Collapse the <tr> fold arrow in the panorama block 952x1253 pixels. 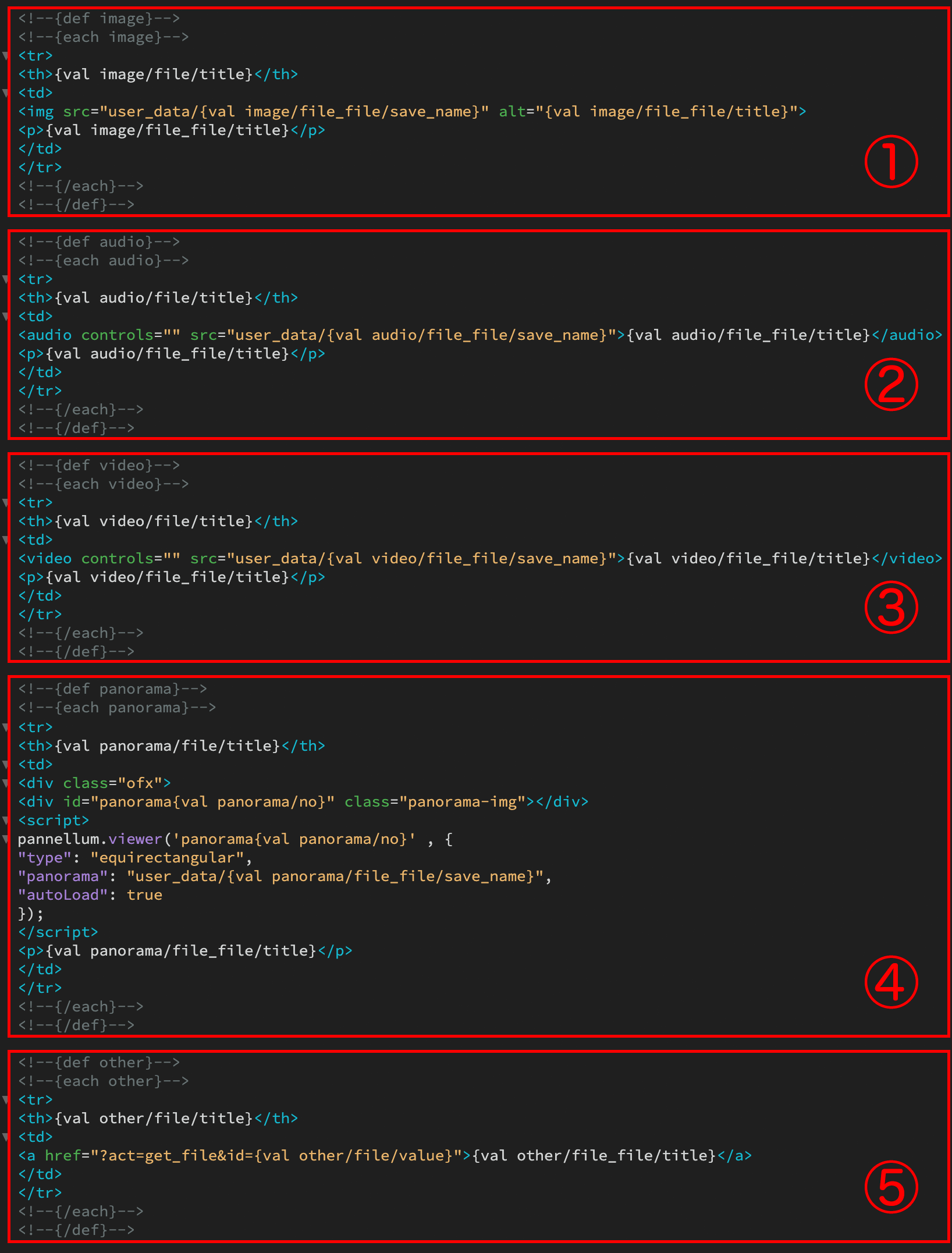tap(5, 727)
